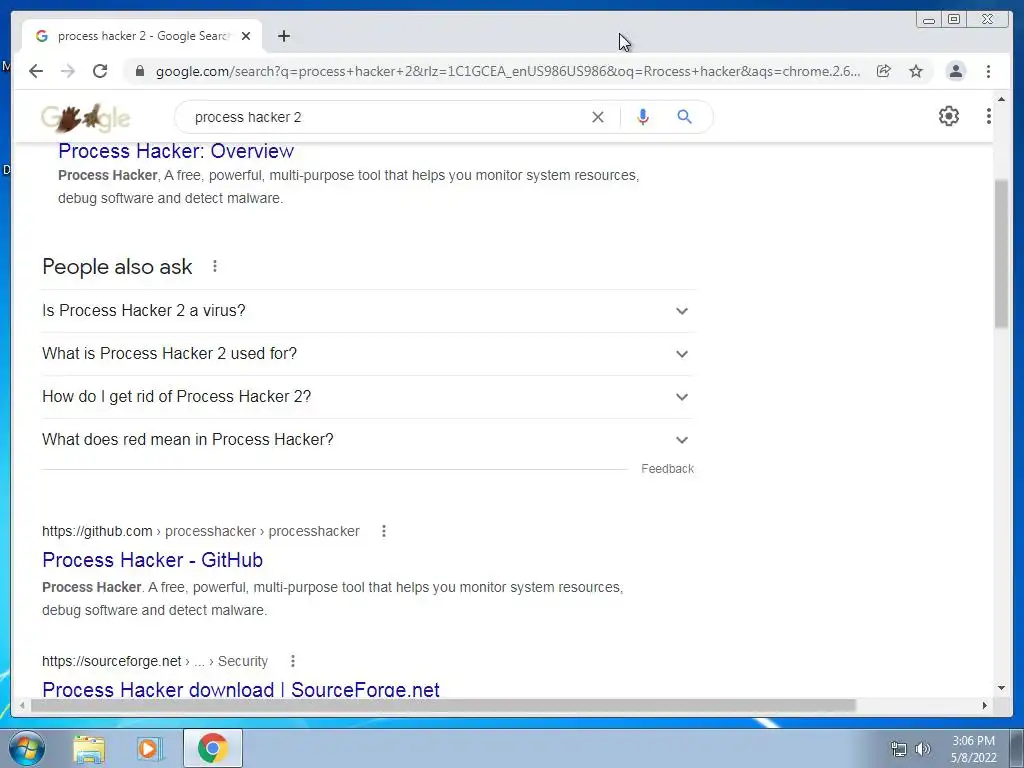The height and width of the screenshot is (768, 1024).
Task: Open Google quick settings gear
Action: click(x=948, y=116)
